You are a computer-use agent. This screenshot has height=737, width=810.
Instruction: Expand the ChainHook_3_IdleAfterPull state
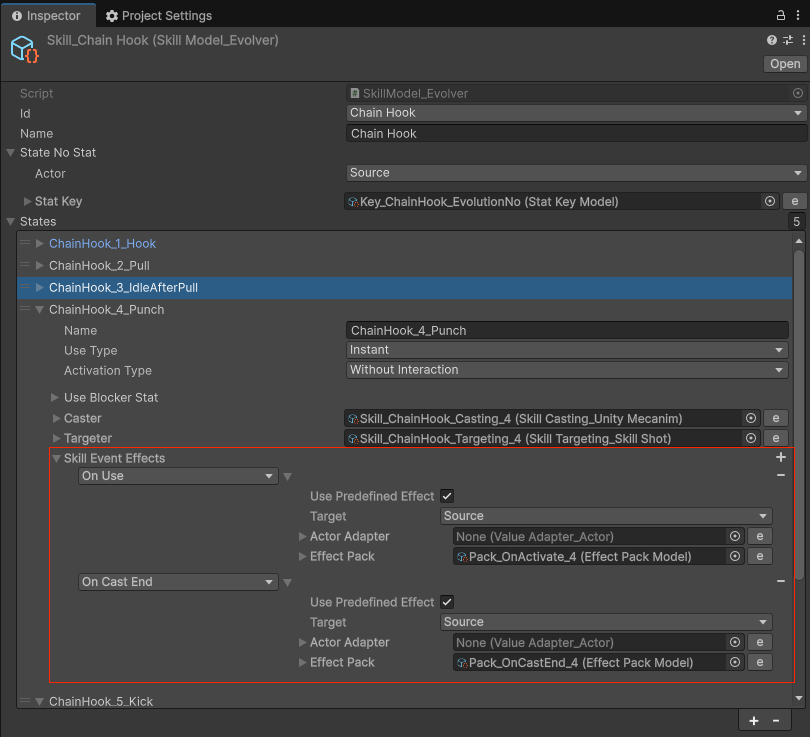[39, 287]
